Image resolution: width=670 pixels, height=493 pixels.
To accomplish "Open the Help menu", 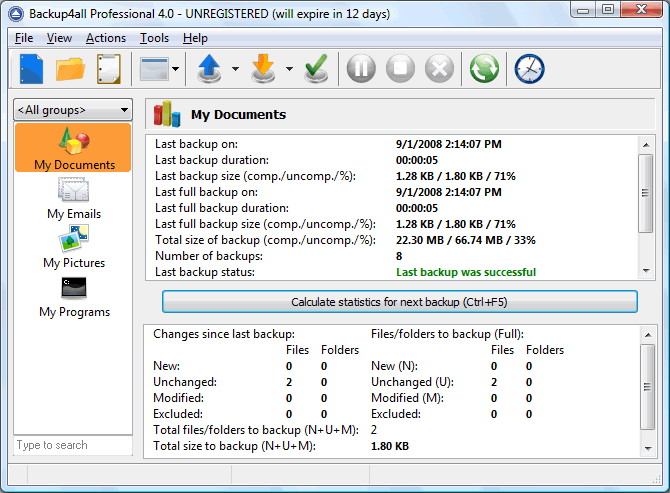I will click(195, 38).
